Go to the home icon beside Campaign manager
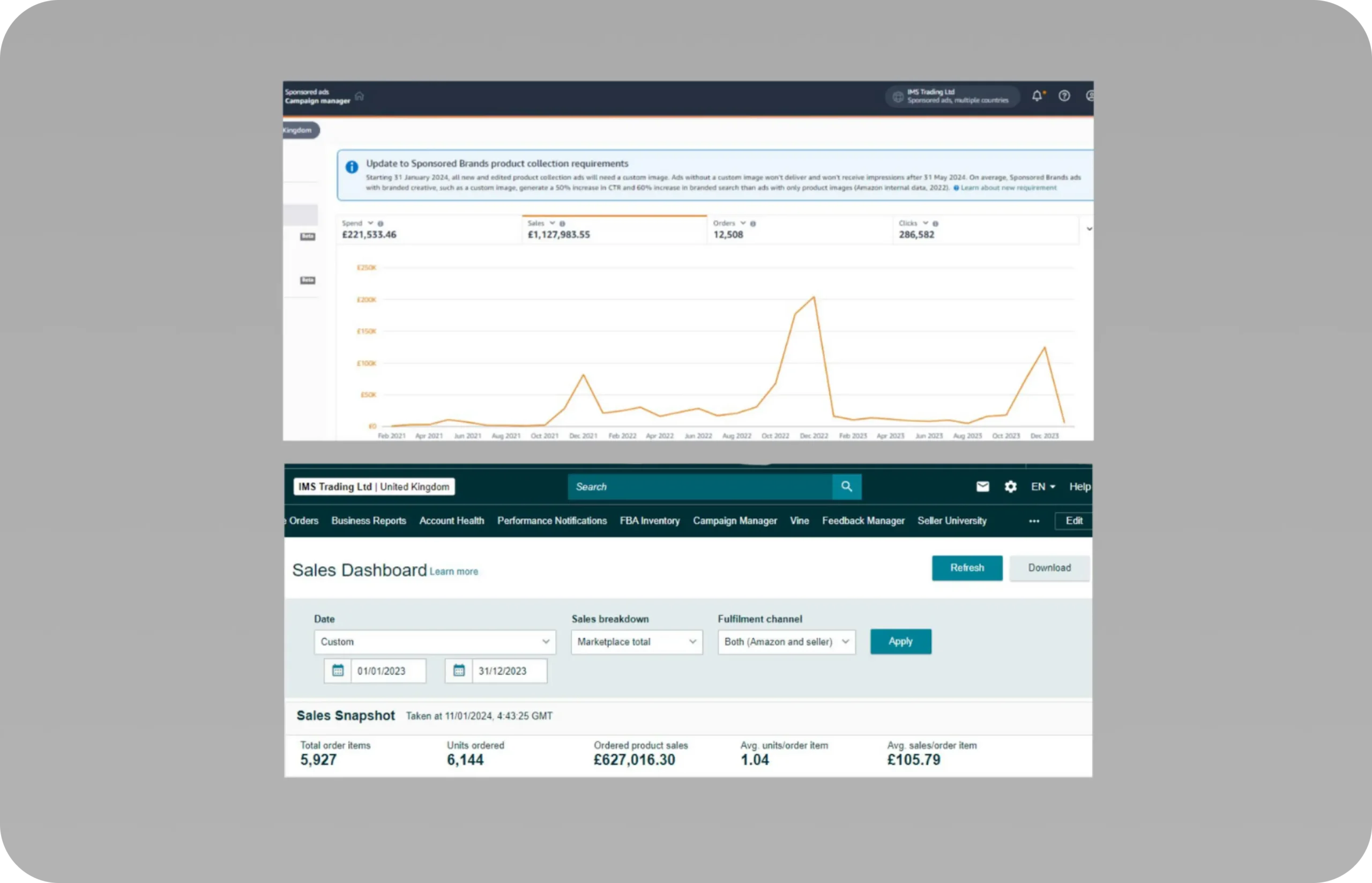Screen dimensions: 1372x883 tap(359, 96)
